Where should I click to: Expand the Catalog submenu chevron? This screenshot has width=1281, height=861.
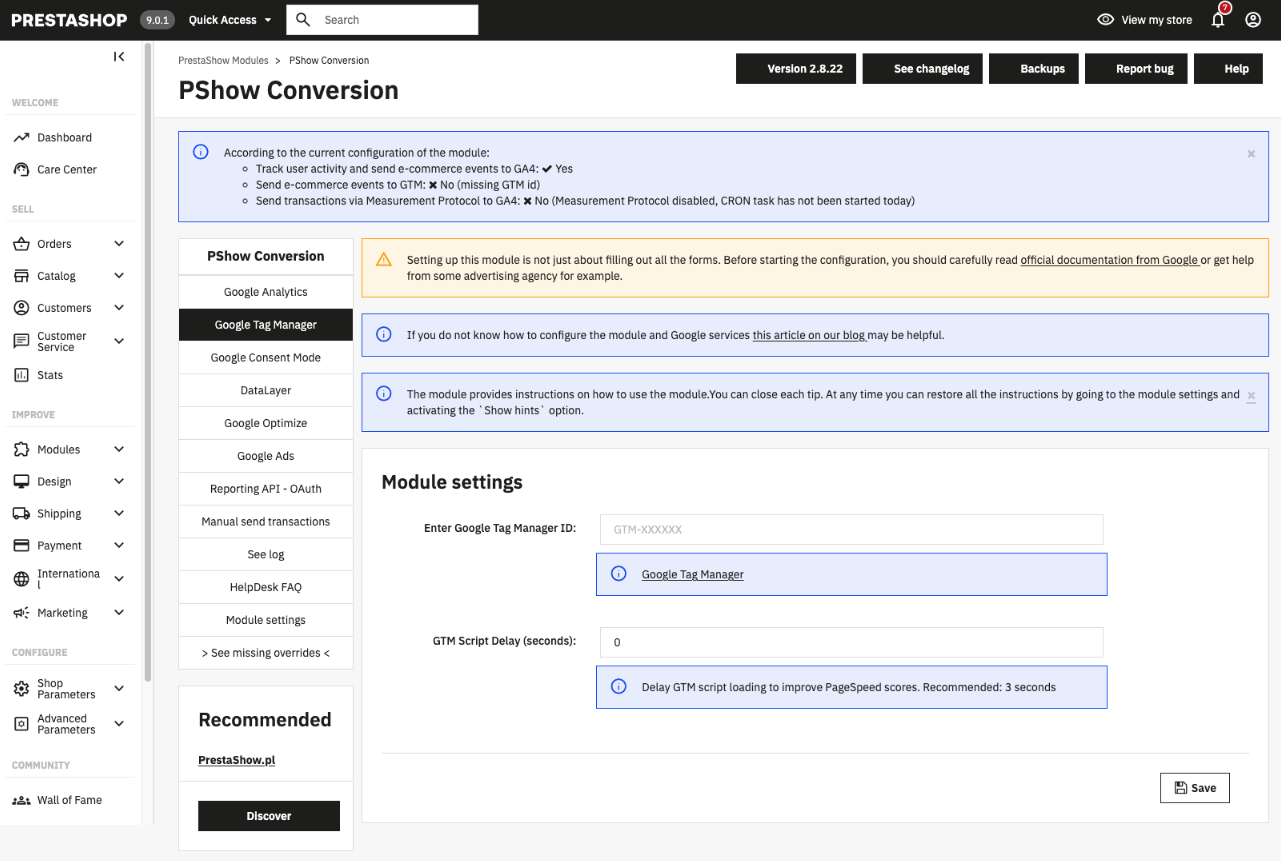[119, 276]
